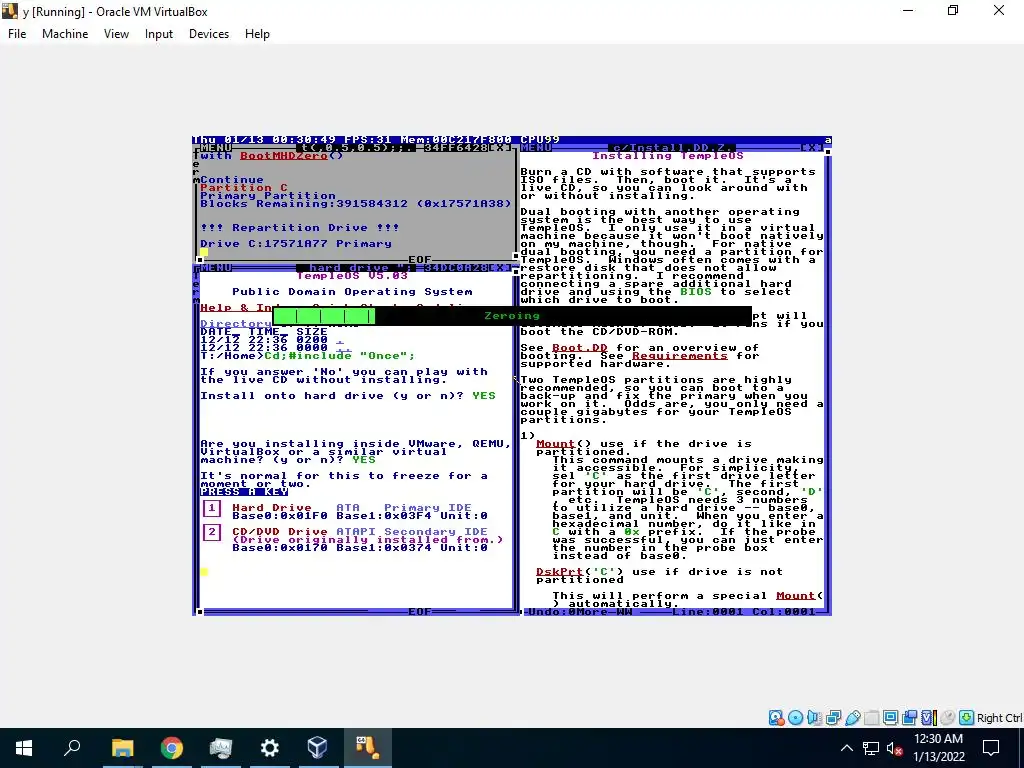Open the Devices menu
This screenshot has width=1024, height=768.
pos(209,34)
